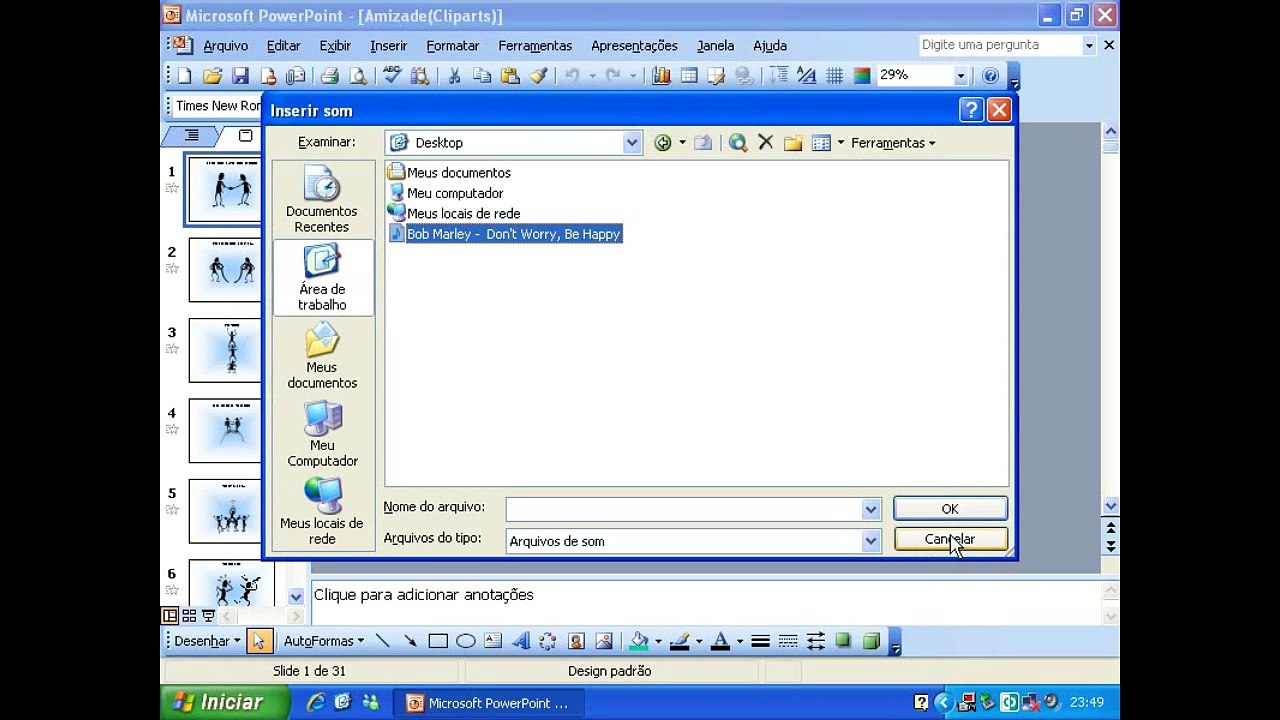Image resolution: width=1280 pixels, height=720 pixels.
Task: Expand the Arquivos do tipo dropdown arrow
Action: point(871,541)
